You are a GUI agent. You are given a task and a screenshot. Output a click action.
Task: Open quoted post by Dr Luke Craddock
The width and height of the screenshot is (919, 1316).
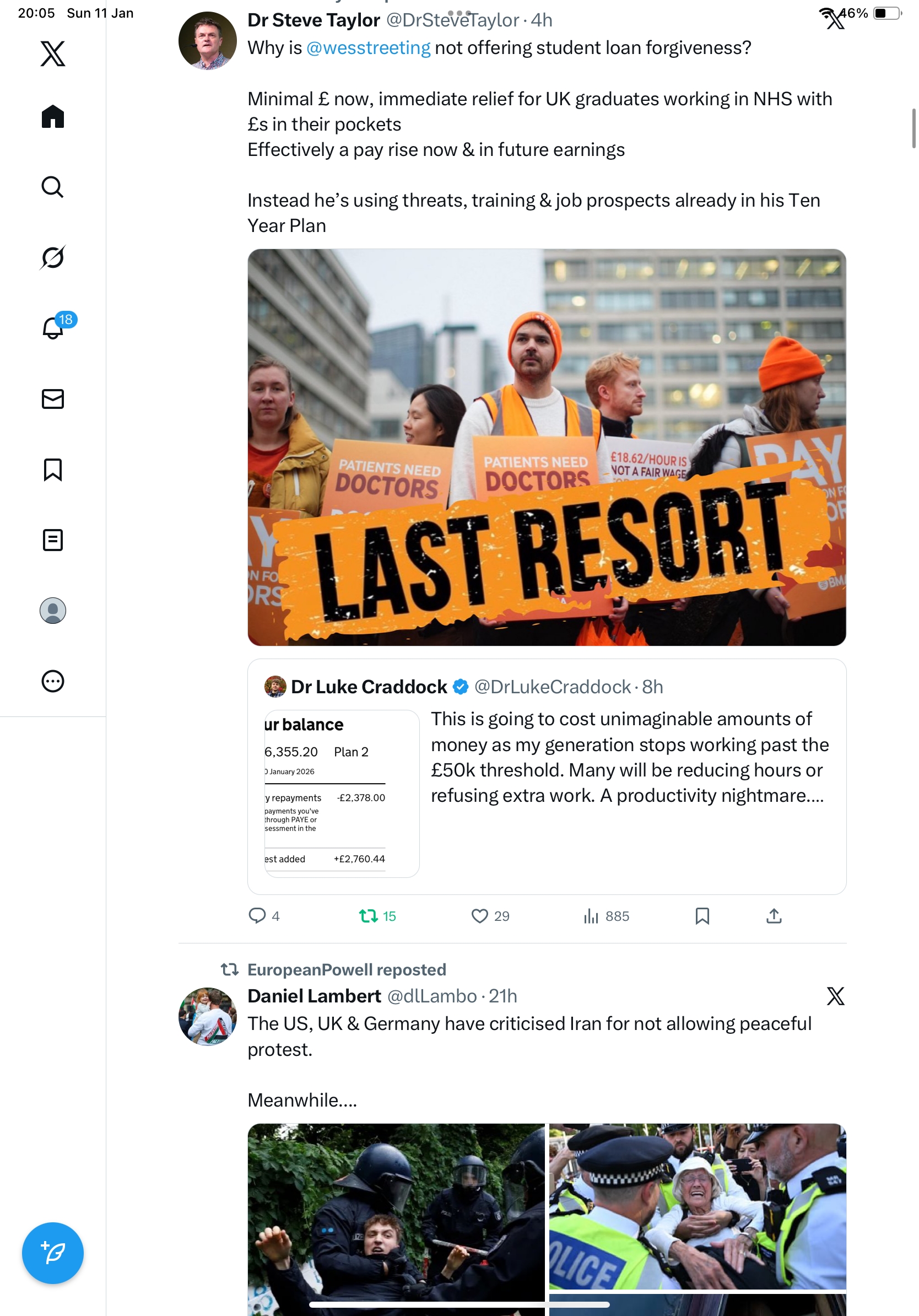coord(547,776)
